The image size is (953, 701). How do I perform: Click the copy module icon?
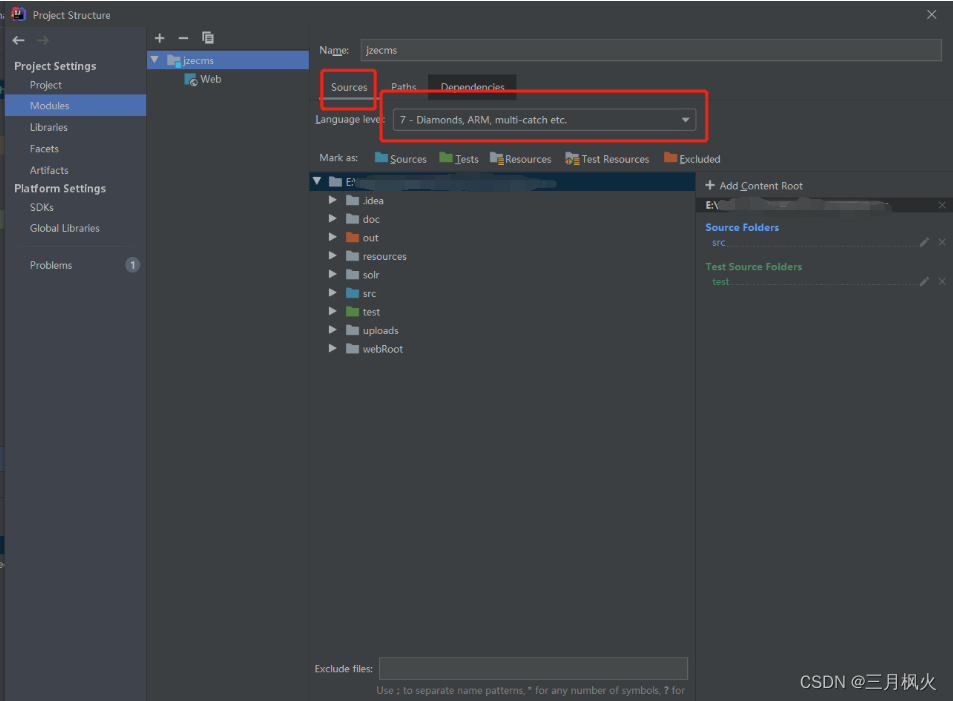(x=208, y=38)
